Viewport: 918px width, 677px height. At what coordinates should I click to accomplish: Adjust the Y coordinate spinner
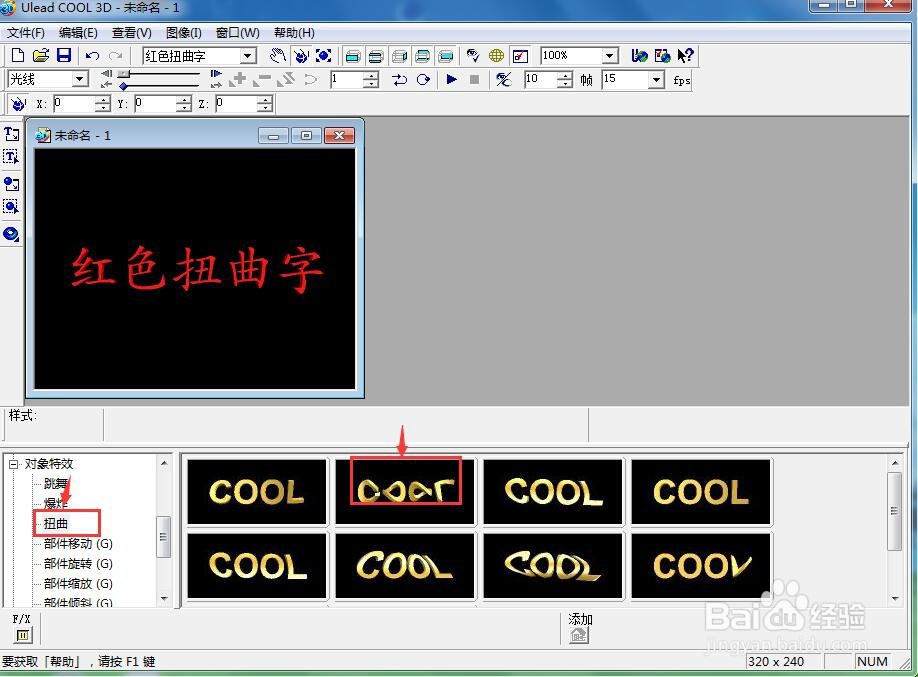(x=183, y=104)
